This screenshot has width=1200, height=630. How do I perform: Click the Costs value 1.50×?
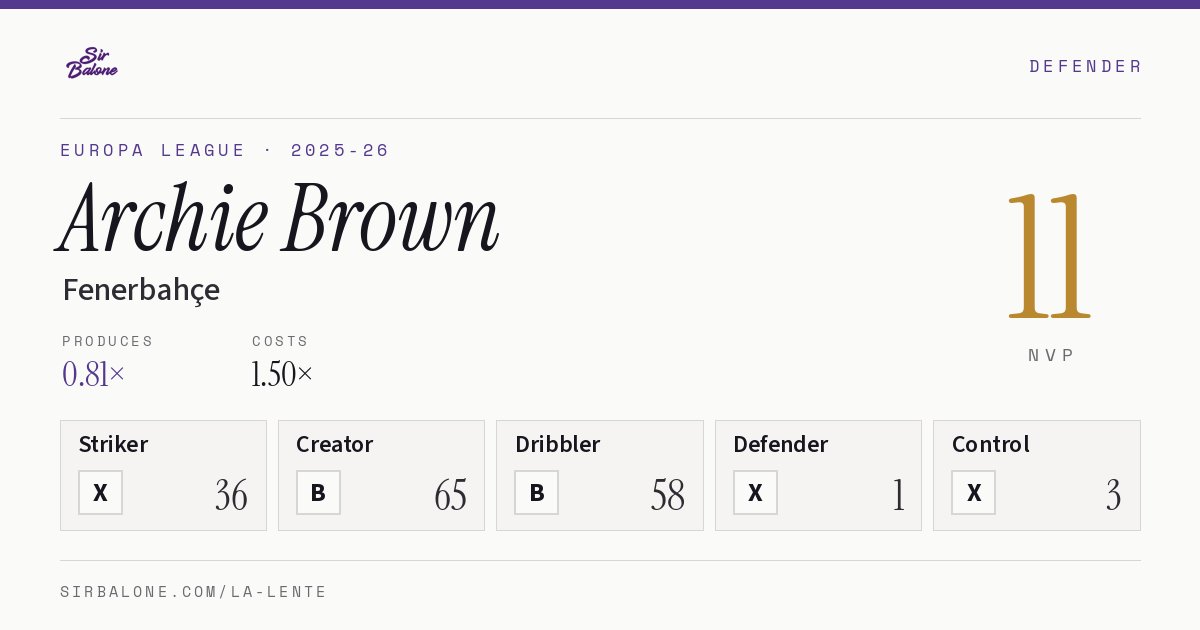coord(282,374)
